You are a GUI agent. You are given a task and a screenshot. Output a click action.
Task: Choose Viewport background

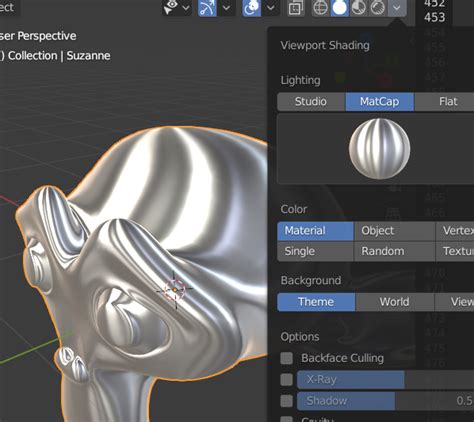[454, 302]
